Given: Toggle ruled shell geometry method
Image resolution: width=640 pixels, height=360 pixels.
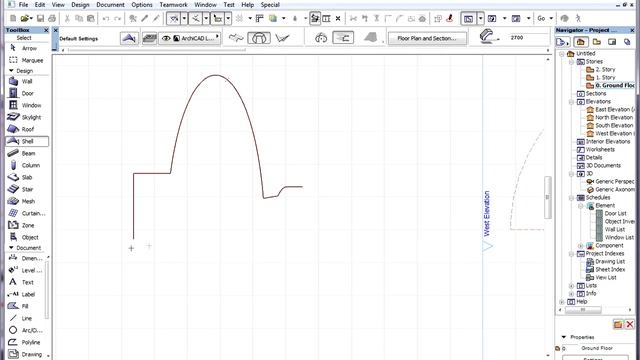Looking at the screenshot, I should click(282, 38).
